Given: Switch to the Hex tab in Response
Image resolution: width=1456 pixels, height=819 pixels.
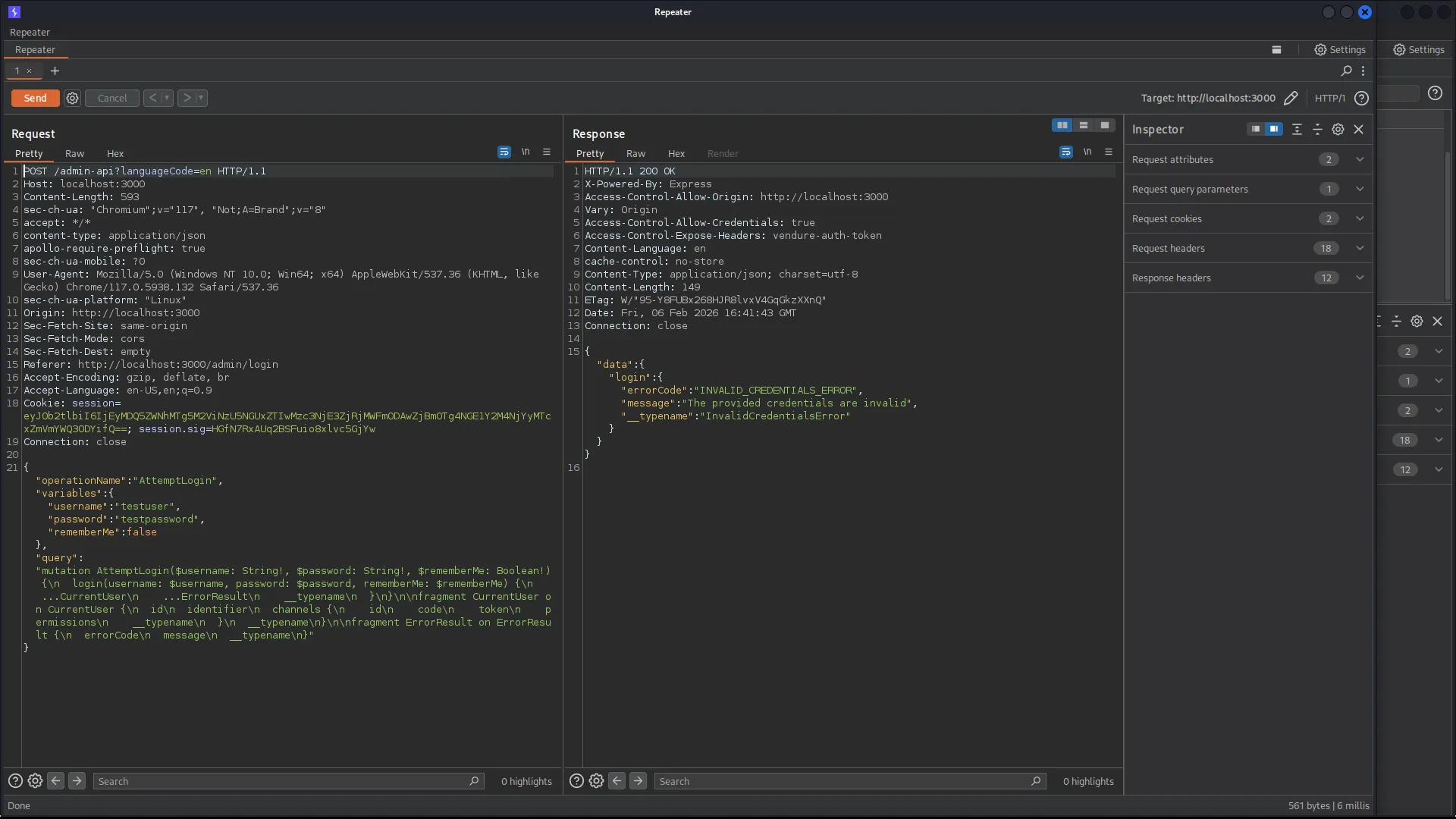Looking at the screenshot, I should click(x=676, y=153).
